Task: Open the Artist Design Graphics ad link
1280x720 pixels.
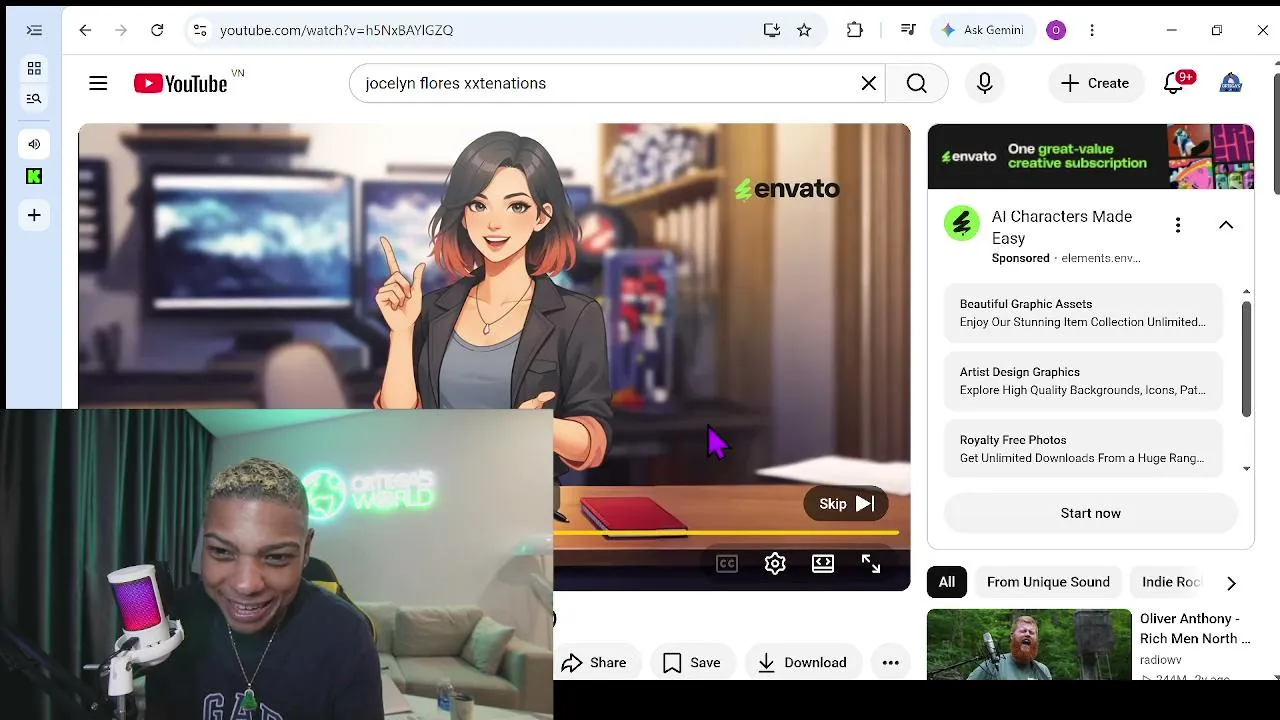Action: pos(1083,381)
